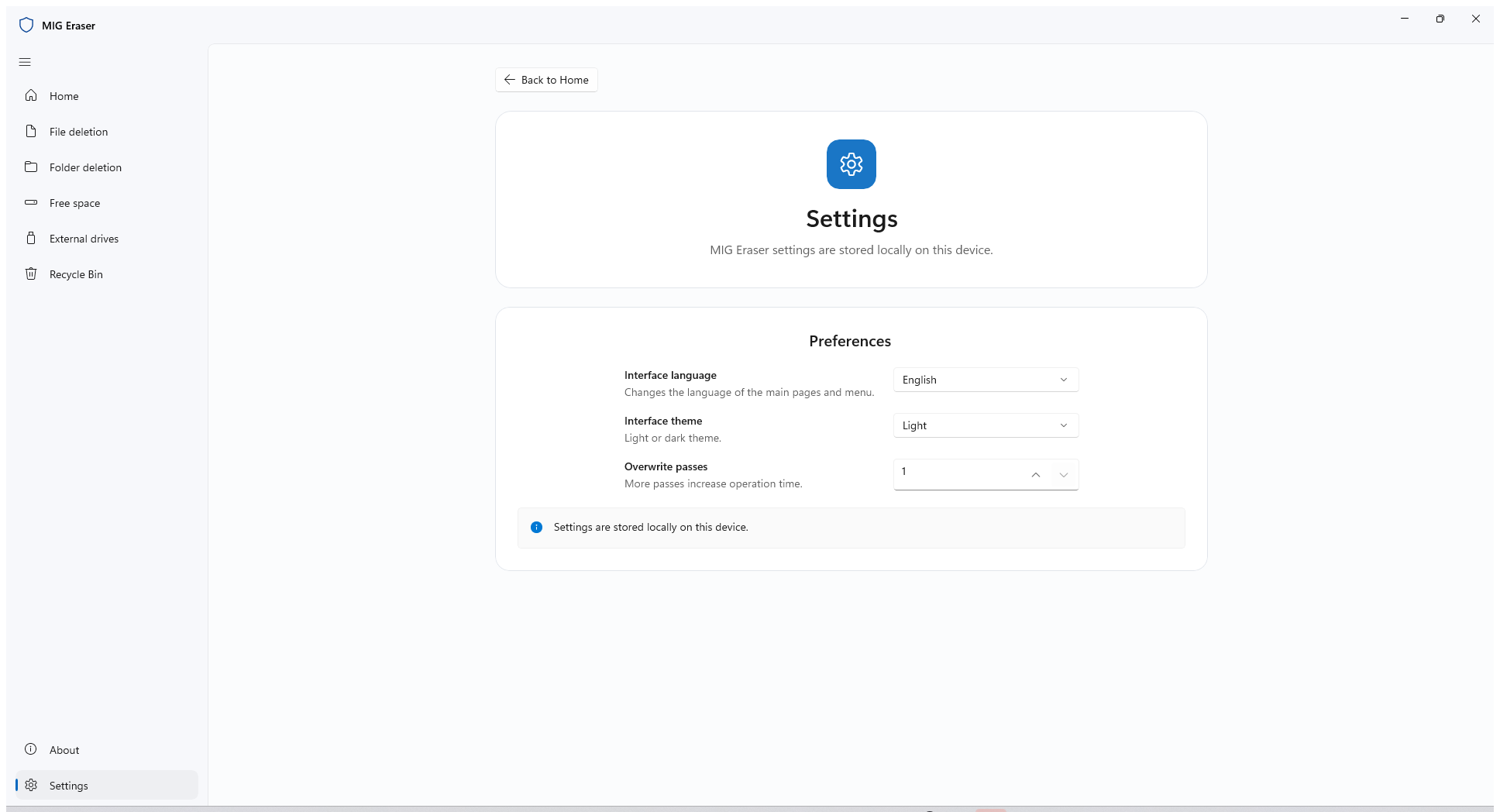This screenshot has width=1500, height=812.
Task: Click the About info icon
Action: [31, 749]
